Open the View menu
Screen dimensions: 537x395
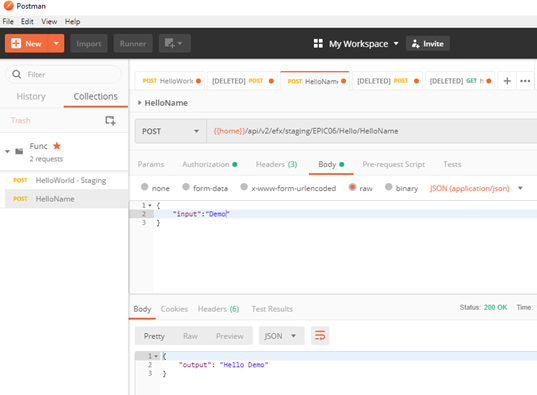(x=49, y=22)
